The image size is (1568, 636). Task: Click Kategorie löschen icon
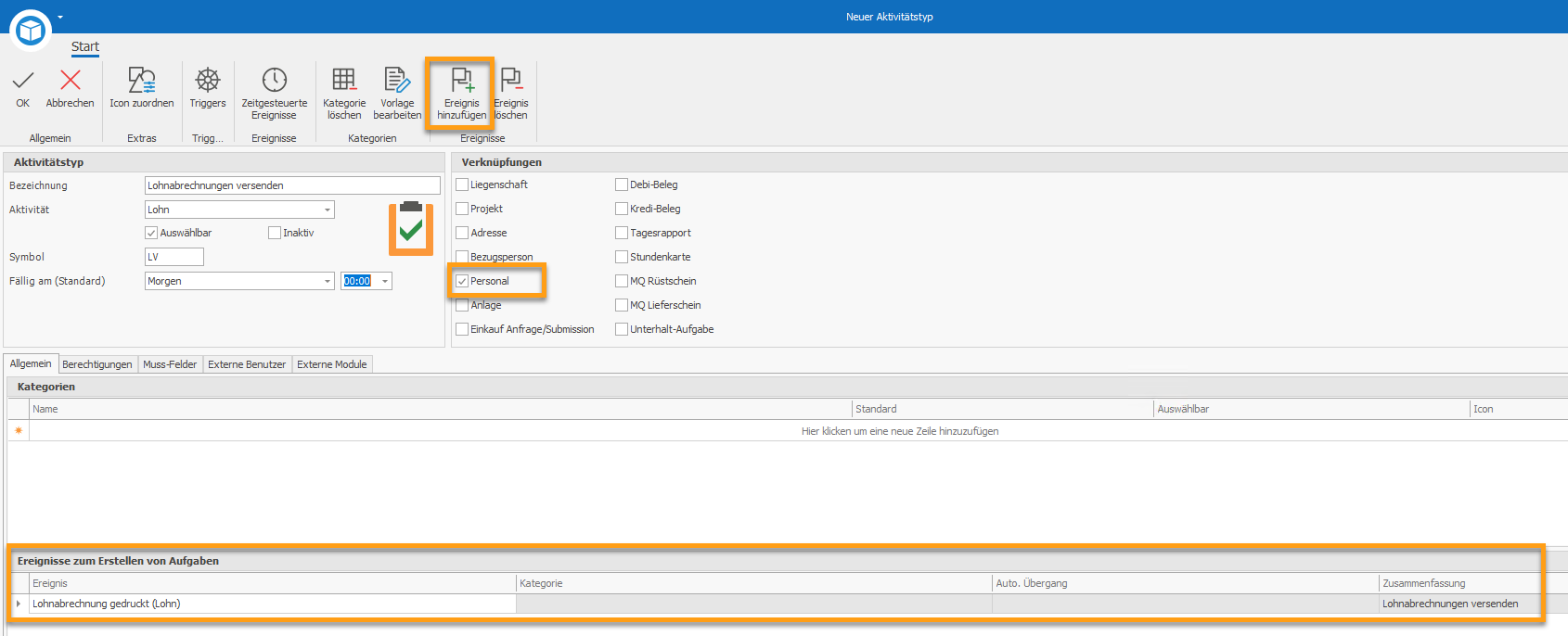pos(344,81)
